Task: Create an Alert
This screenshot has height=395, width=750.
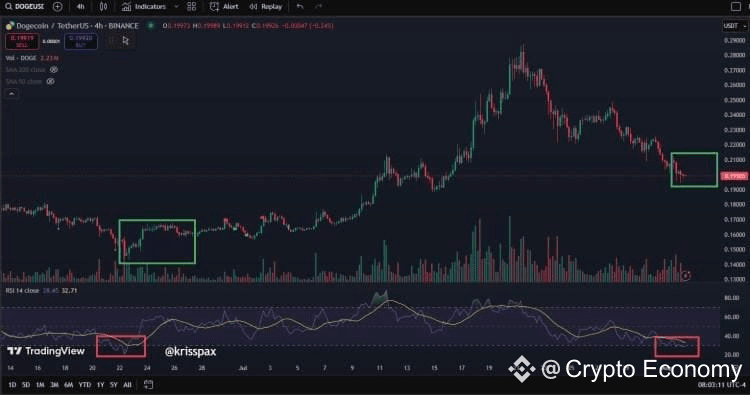Action: click(x=224, y=7)
